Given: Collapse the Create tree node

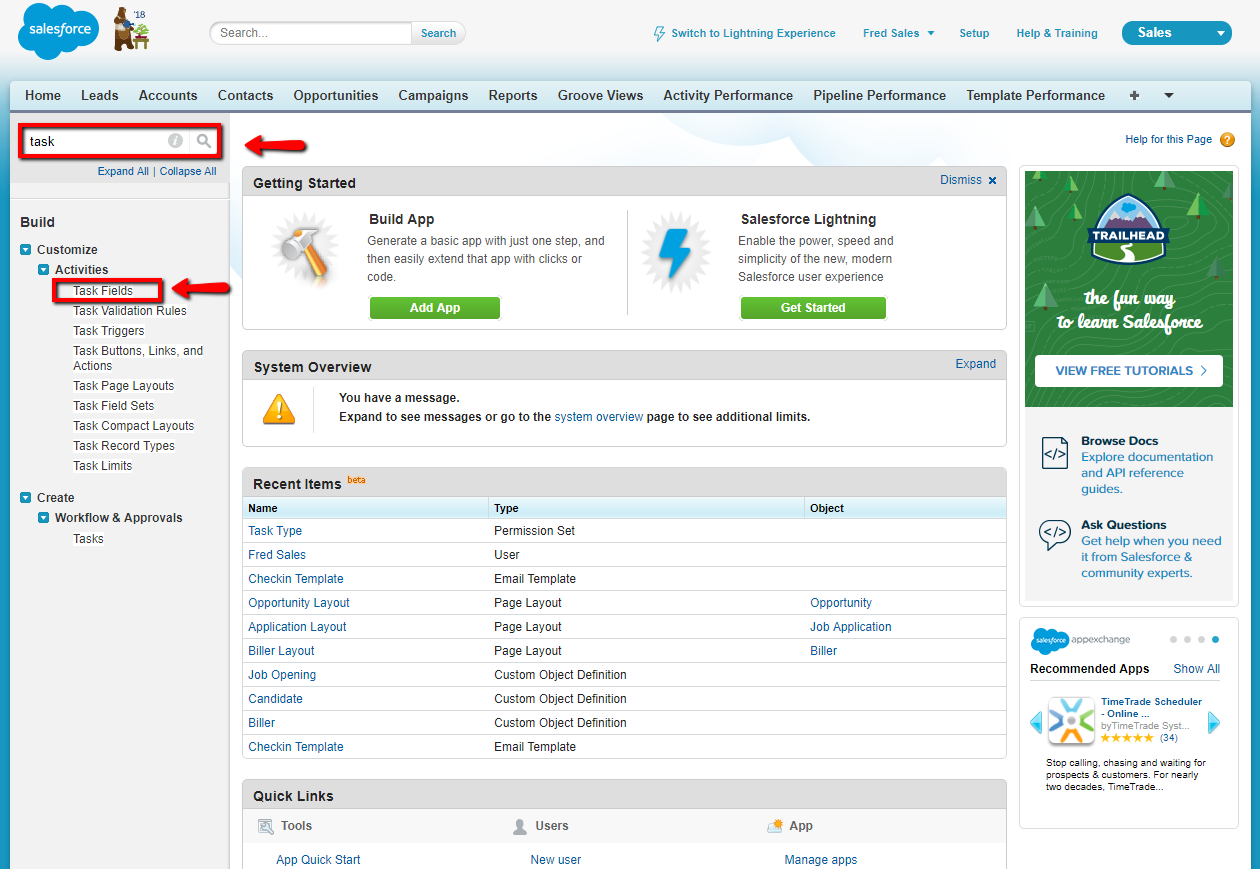Looking at the screenshot, I should 26,498.
